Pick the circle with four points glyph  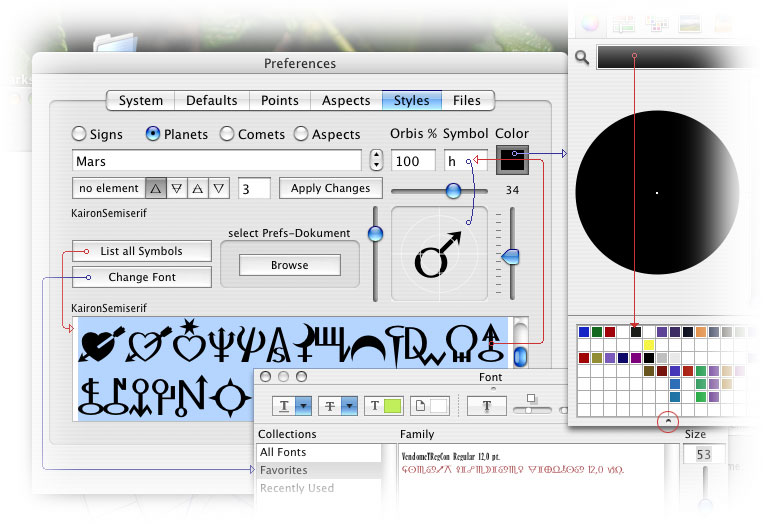pyautogui.click(x=229, y=398)
